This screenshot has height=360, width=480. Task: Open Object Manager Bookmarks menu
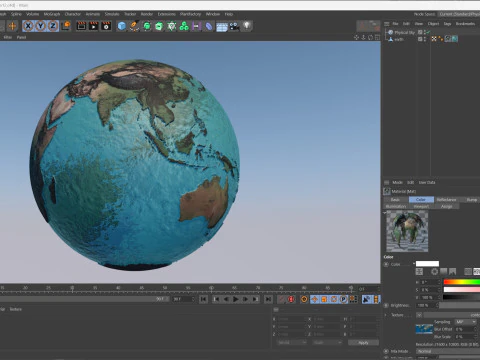(465, 24)
